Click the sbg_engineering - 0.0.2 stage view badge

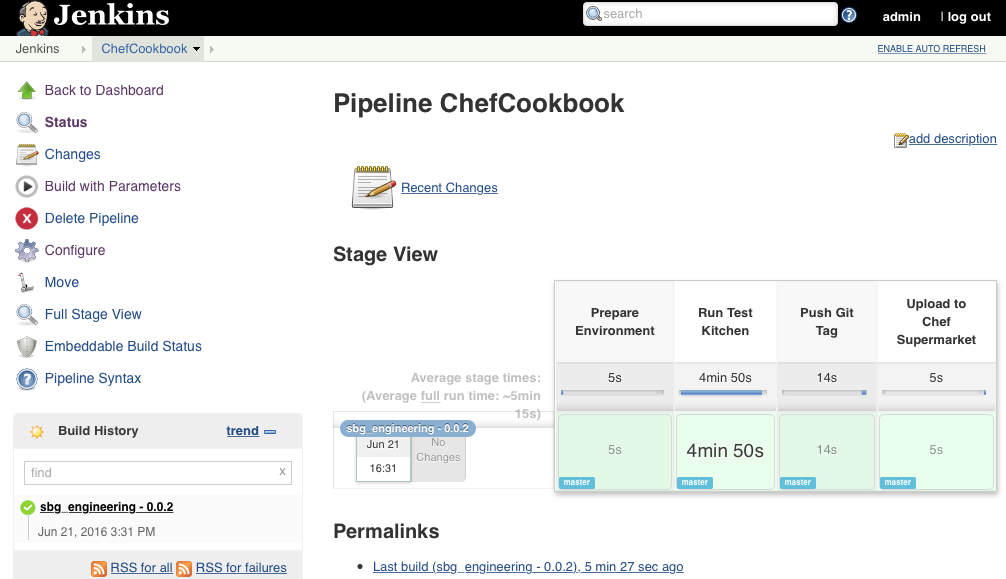(407, 429)
